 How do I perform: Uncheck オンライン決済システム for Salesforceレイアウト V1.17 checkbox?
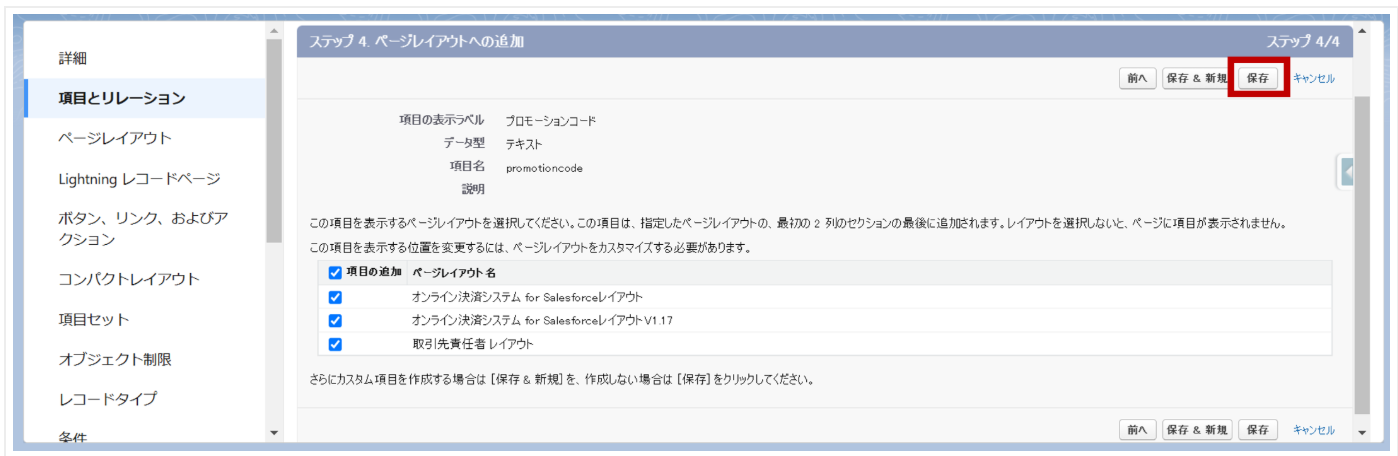[335, 320]
